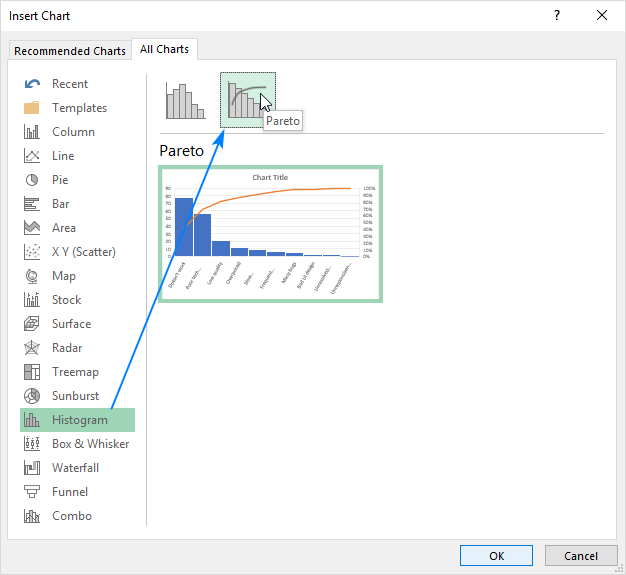Screen dimensions: 626x575
Task: Close the Insert Chart dialog
Action: 602,16
